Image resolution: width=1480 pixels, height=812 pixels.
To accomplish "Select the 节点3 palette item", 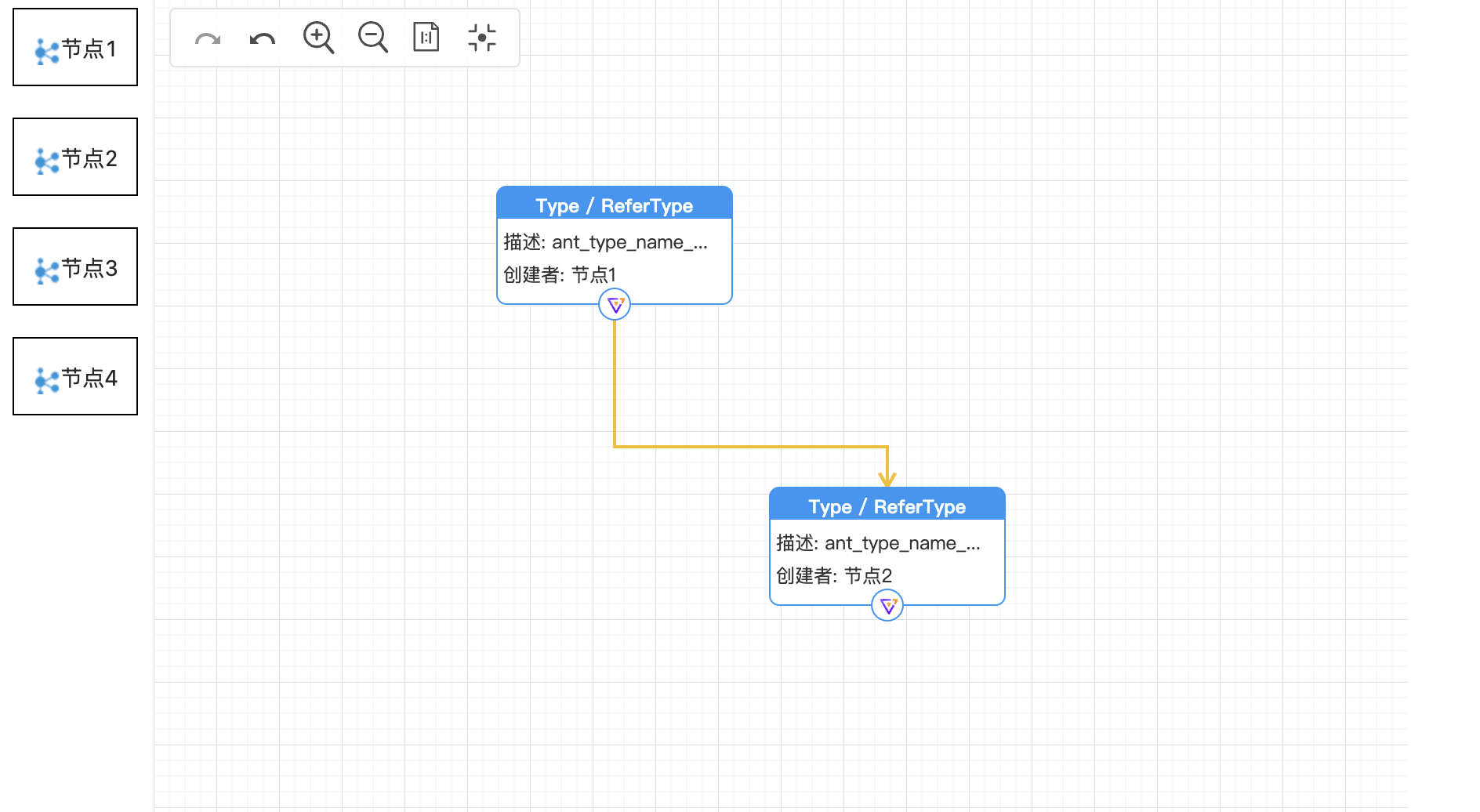I will point(75,266).
